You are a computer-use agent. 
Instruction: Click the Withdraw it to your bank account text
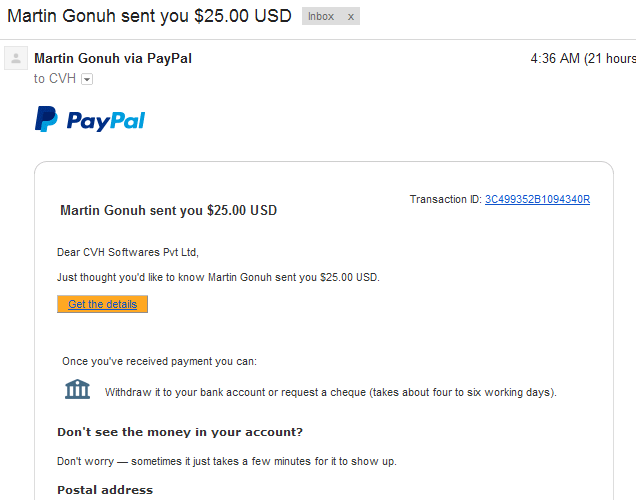(331, 393)
